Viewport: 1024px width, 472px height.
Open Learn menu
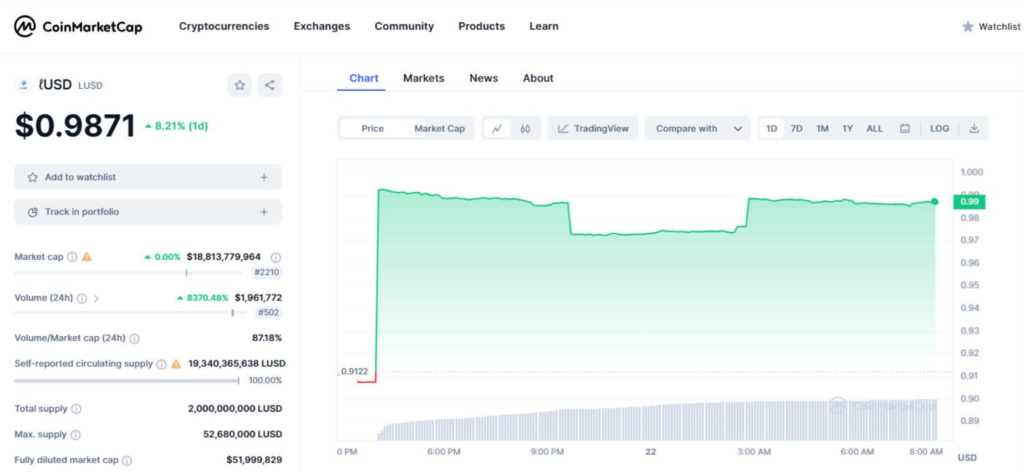(544, 27)
